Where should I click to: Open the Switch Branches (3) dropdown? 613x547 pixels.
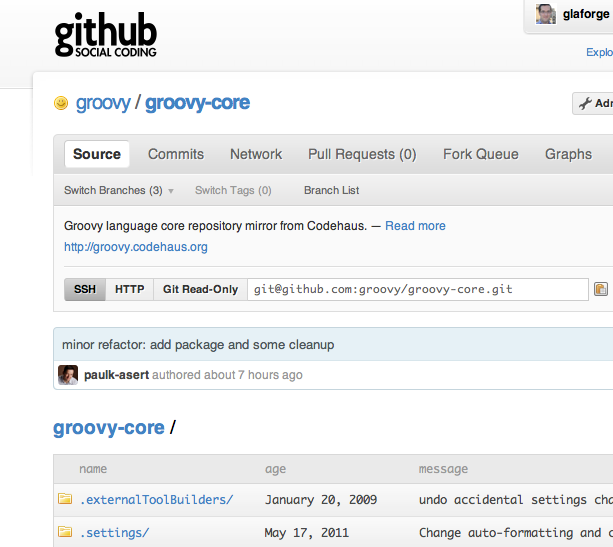(x=119, y=190)
